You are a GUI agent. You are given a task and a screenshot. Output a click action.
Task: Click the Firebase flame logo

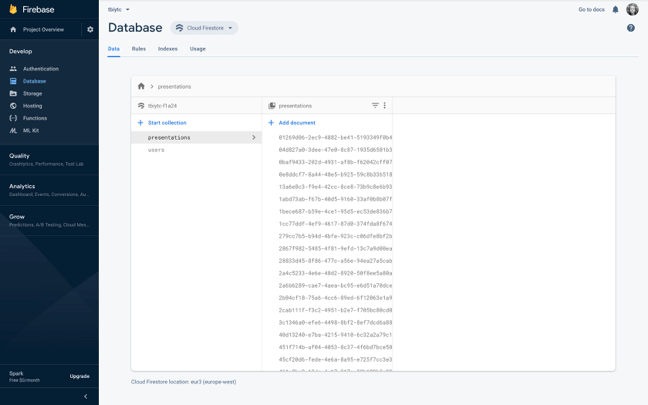click(13, 9)
